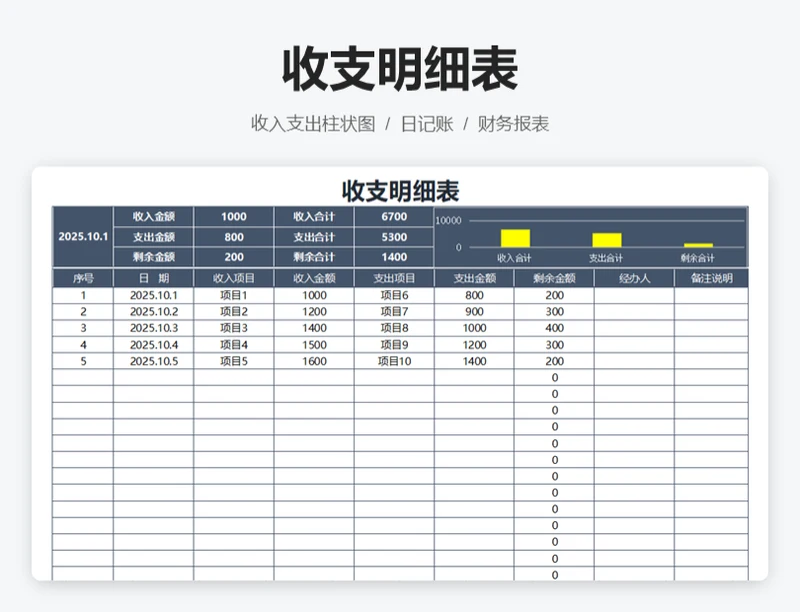Select the date cell 2025.10.1 in row 1

pyautogui.click(x=154, y=295)
